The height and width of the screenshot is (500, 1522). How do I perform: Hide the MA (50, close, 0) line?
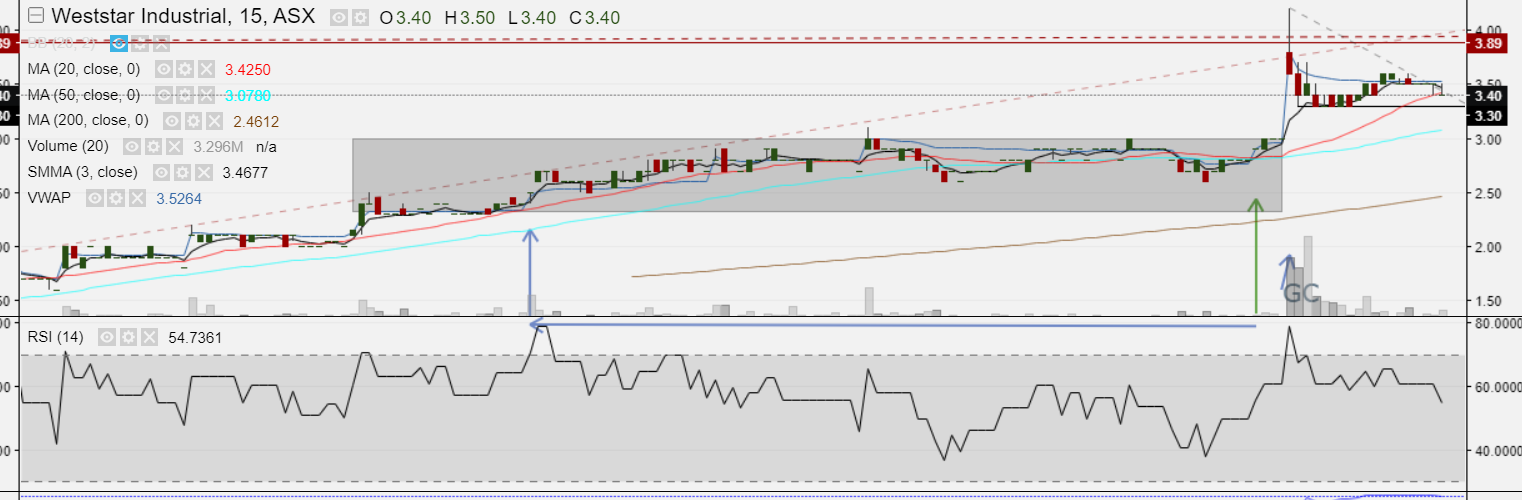(x=162, y=95)
